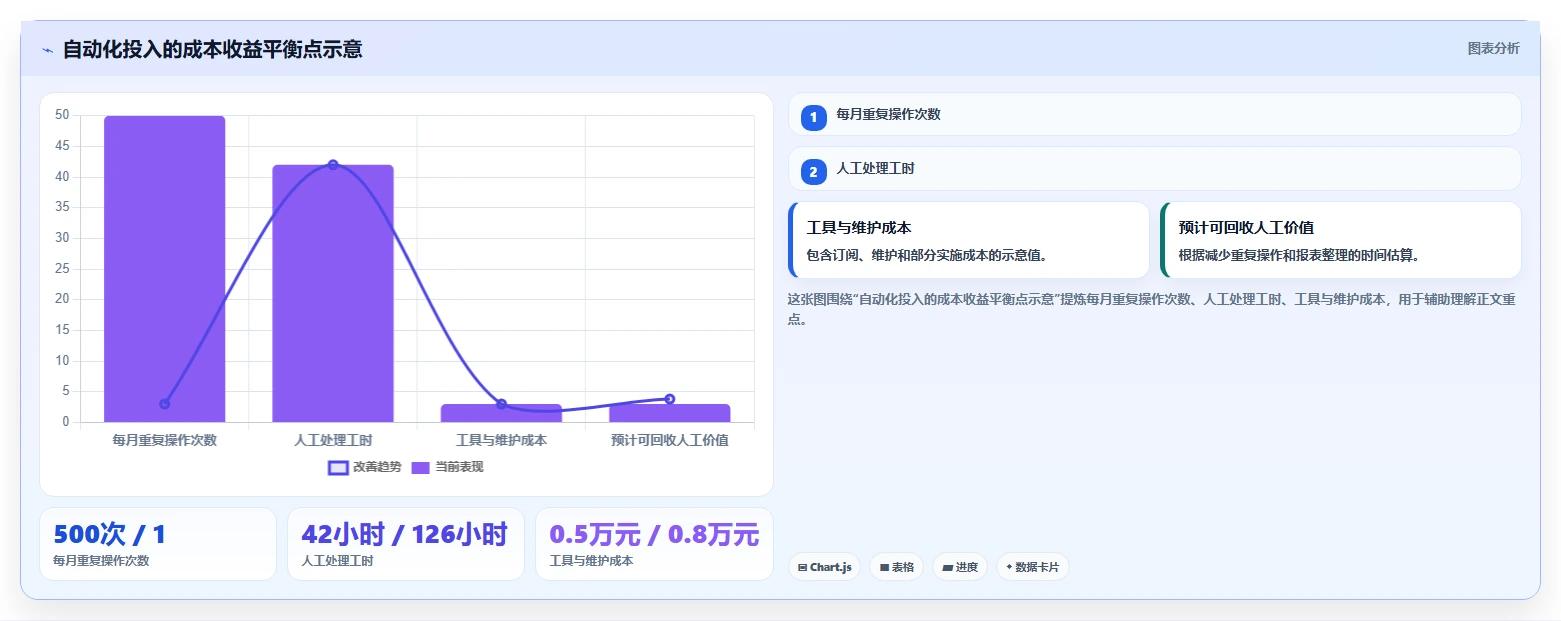Click the 500次 / 1 stat card
This screenshot has height=621, width=1561.
pyautogui.click(x=158, y=544)
